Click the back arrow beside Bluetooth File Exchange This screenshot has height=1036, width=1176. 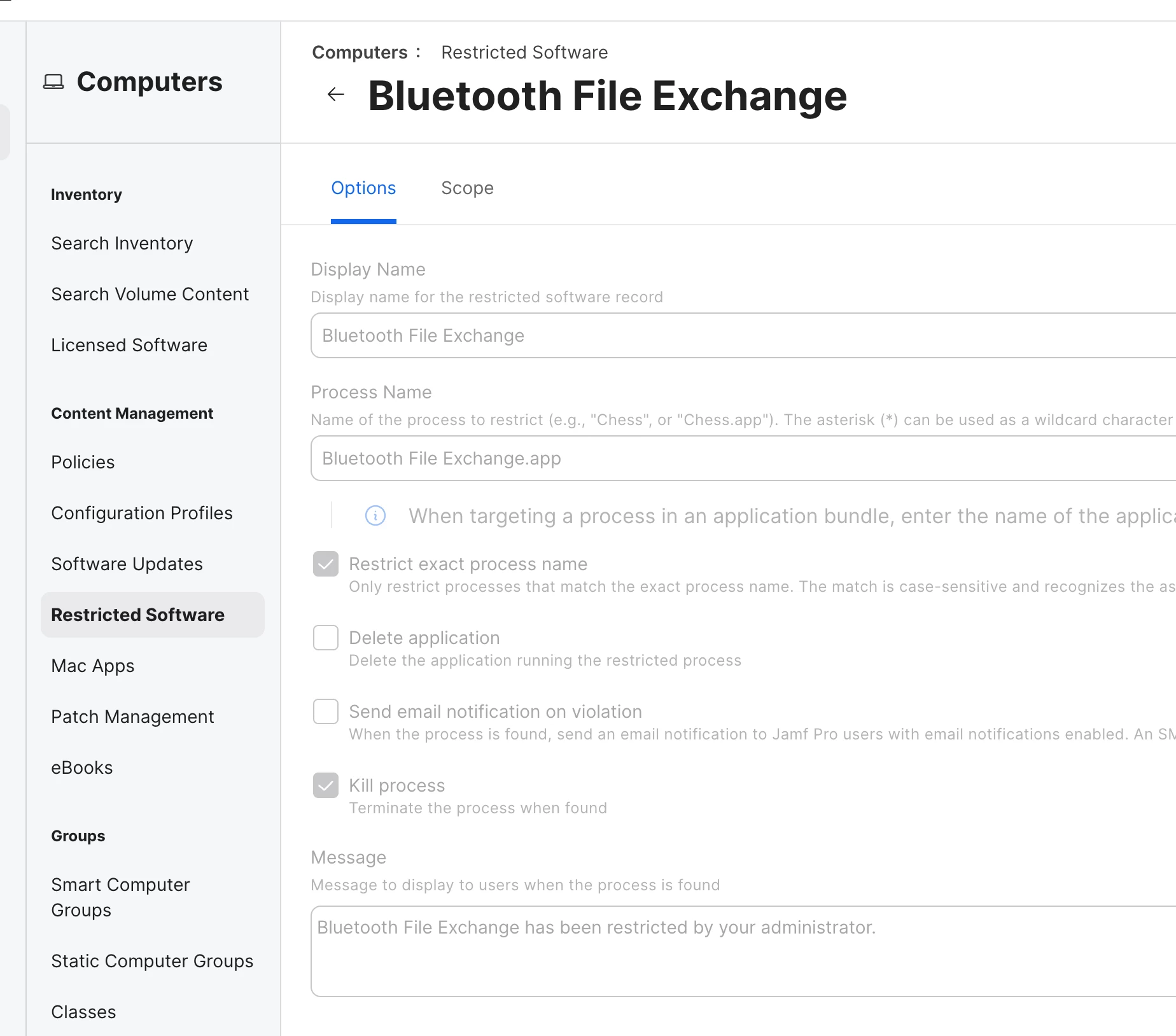pyautogui.click(x=335, y=95)
